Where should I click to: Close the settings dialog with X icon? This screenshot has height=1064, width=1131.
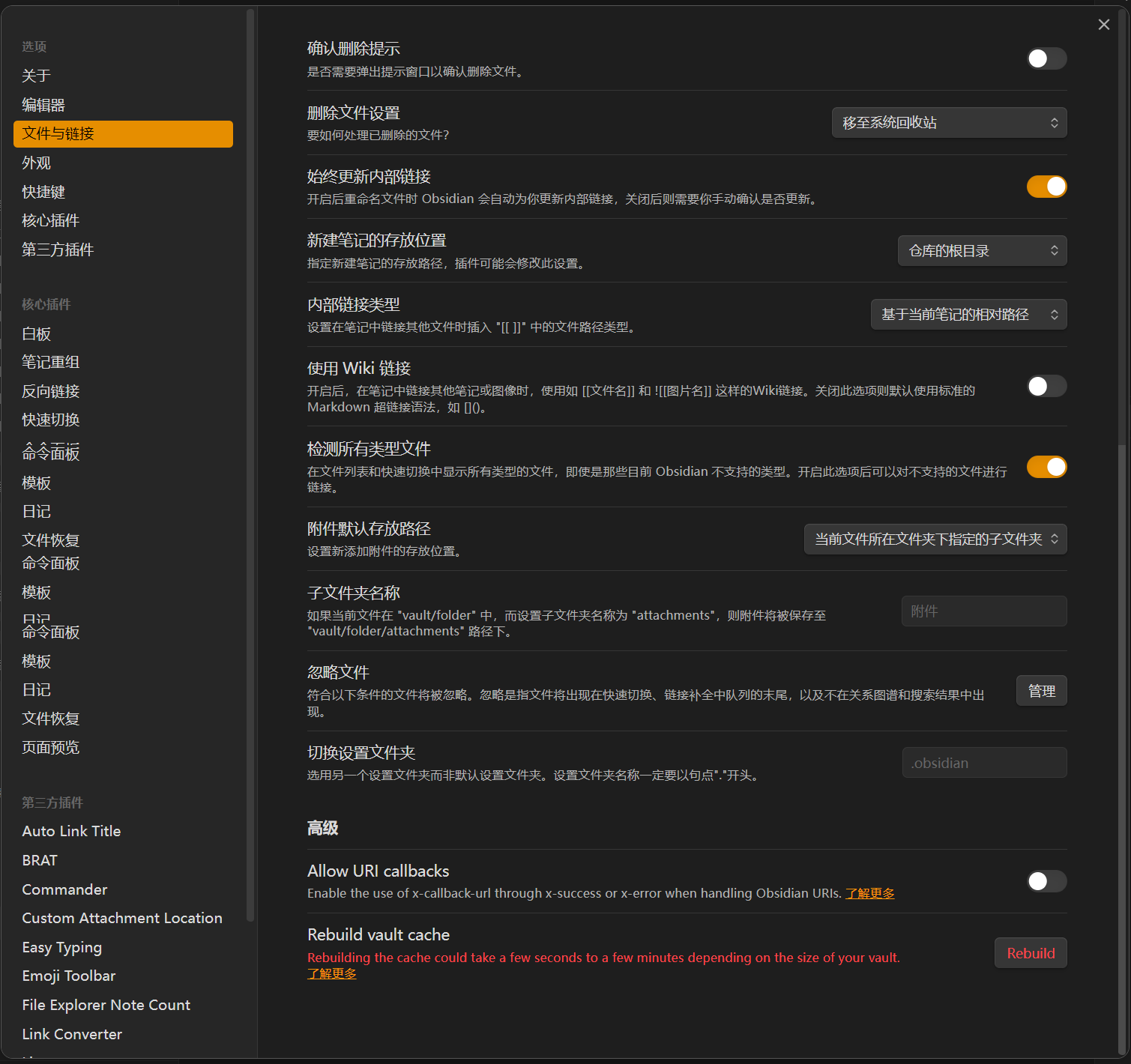(x=1103, y=25)
